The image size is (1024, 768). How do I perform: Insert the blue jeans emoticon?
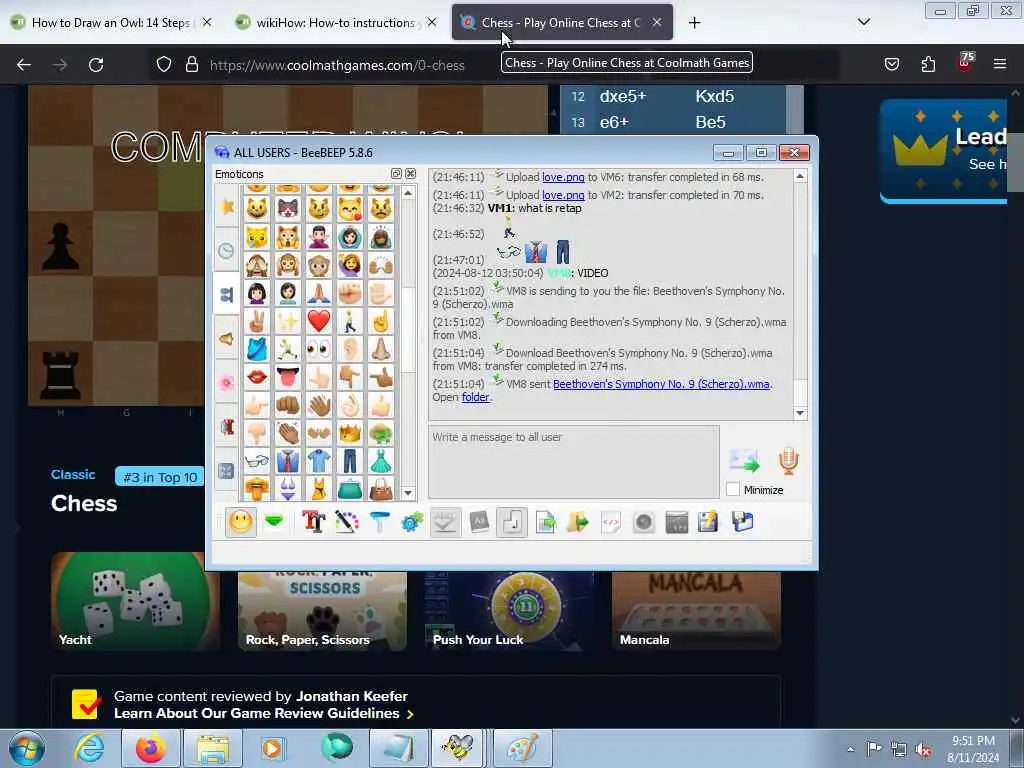tap(350, 461)
